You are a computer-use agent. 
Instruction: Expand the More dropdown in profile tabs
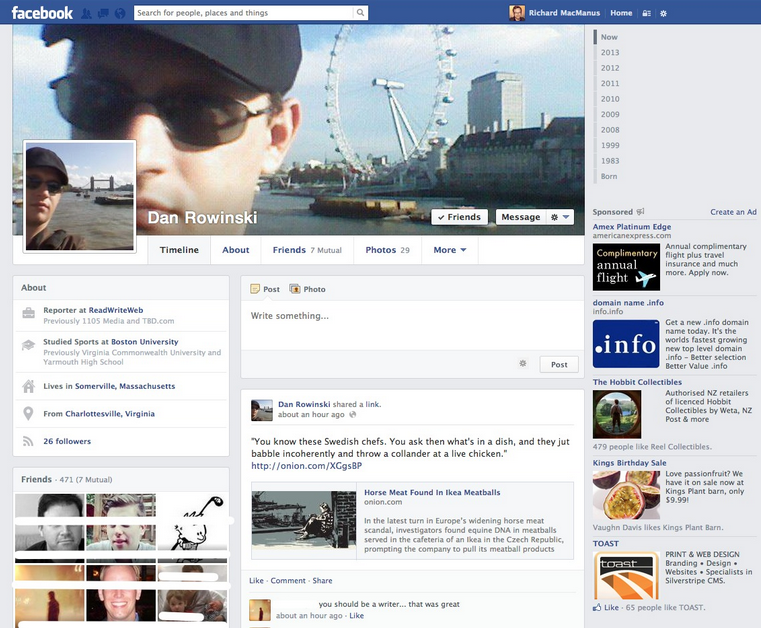click(450, 250)
